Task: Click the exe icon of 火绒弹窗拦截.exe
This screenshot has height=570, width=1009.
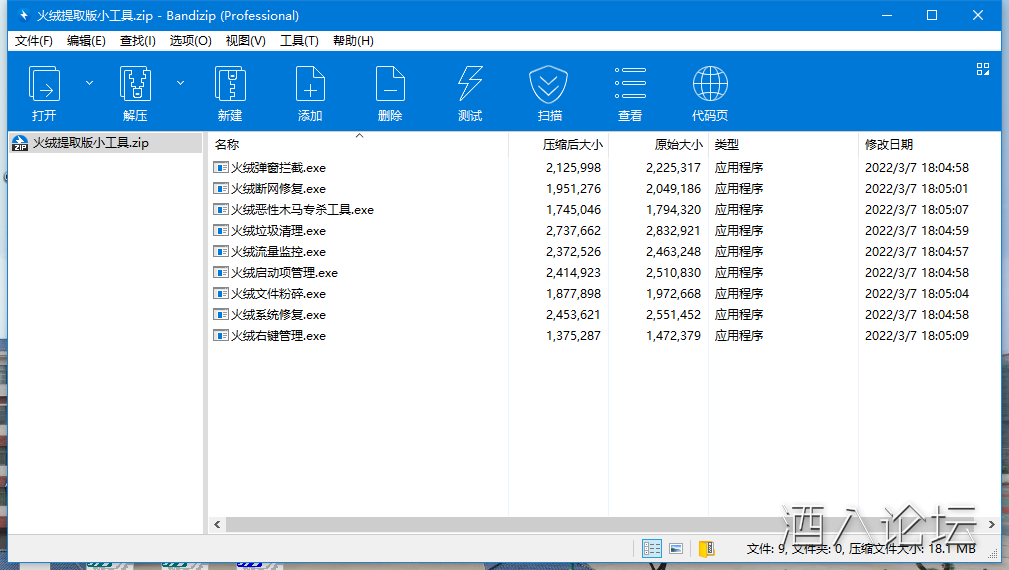Action: (x=221, y=167)
